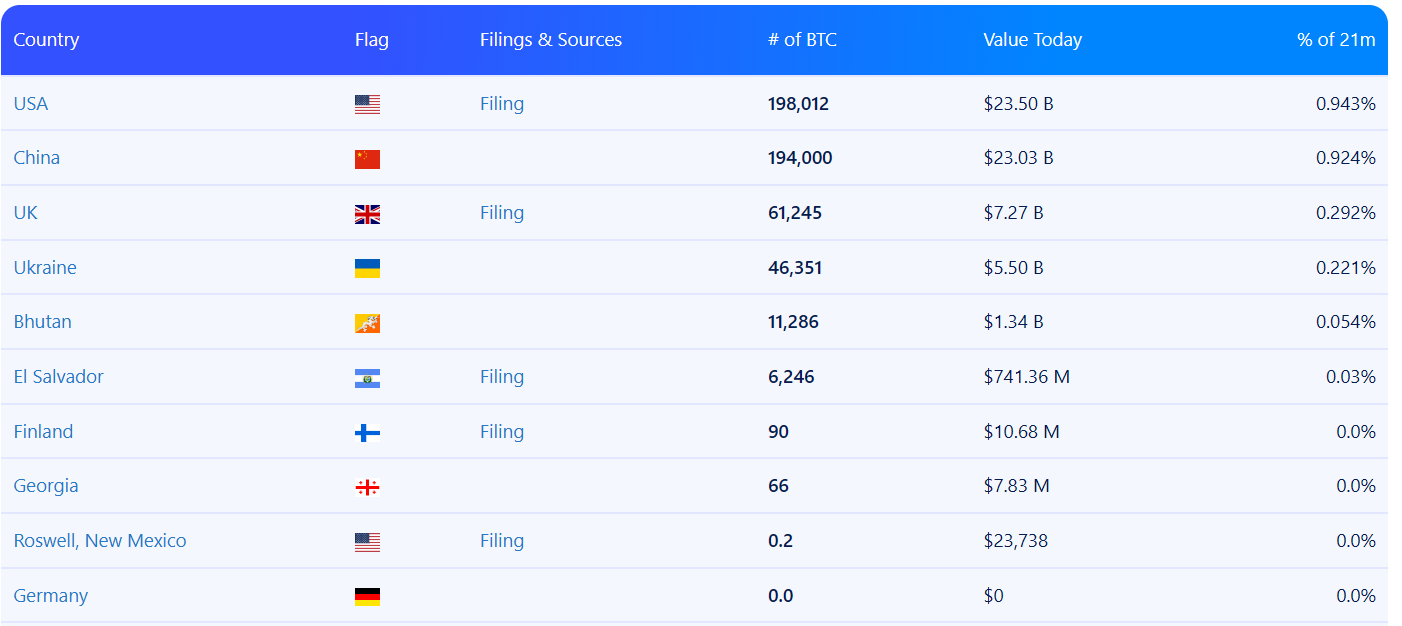The width and height of the screenshot is (1402, 626).
Task: Open the Roswell, New Mexico link
Action: coord(100,541)
